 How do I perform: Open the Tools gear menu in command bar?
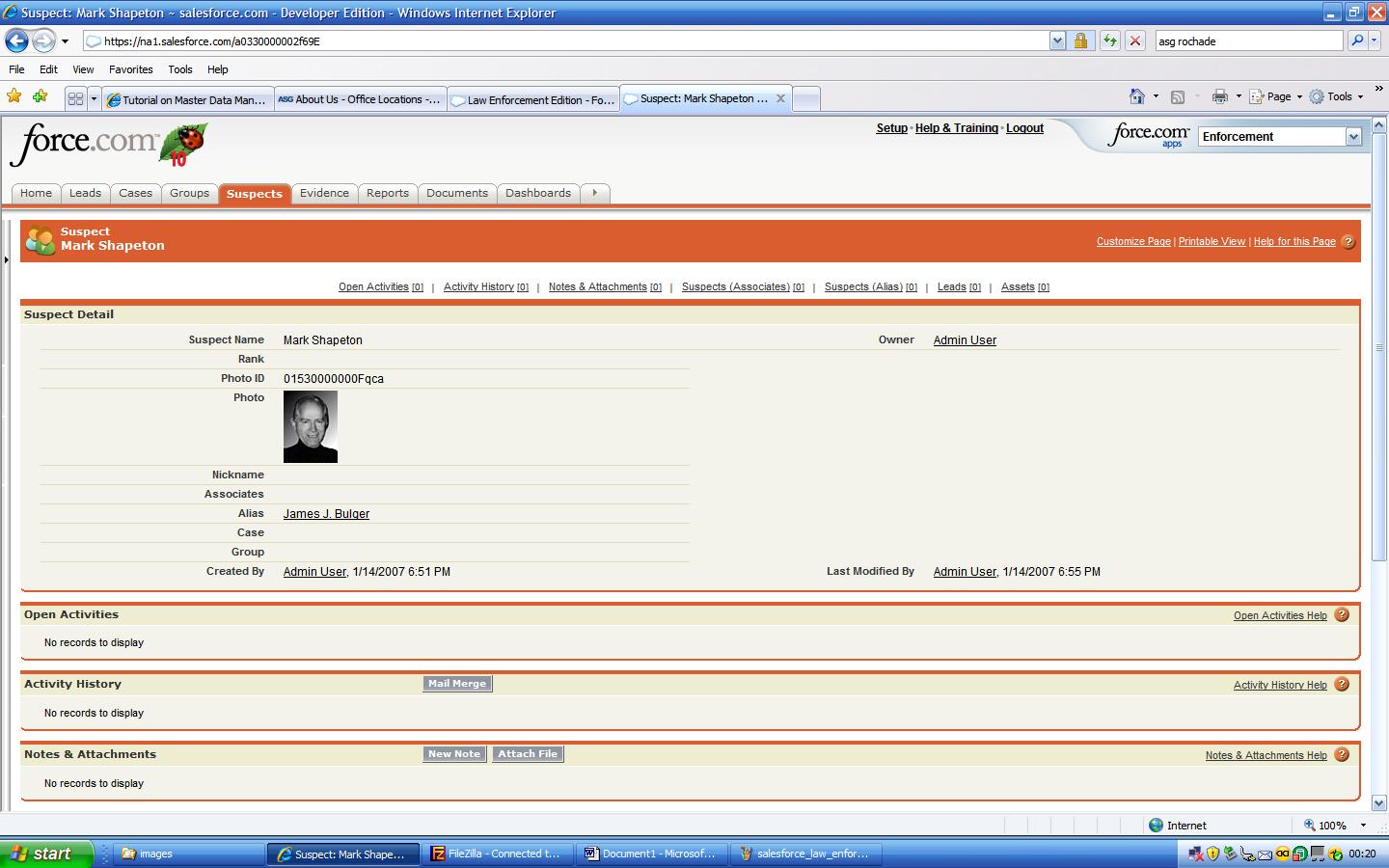(x=1336, y=96)
